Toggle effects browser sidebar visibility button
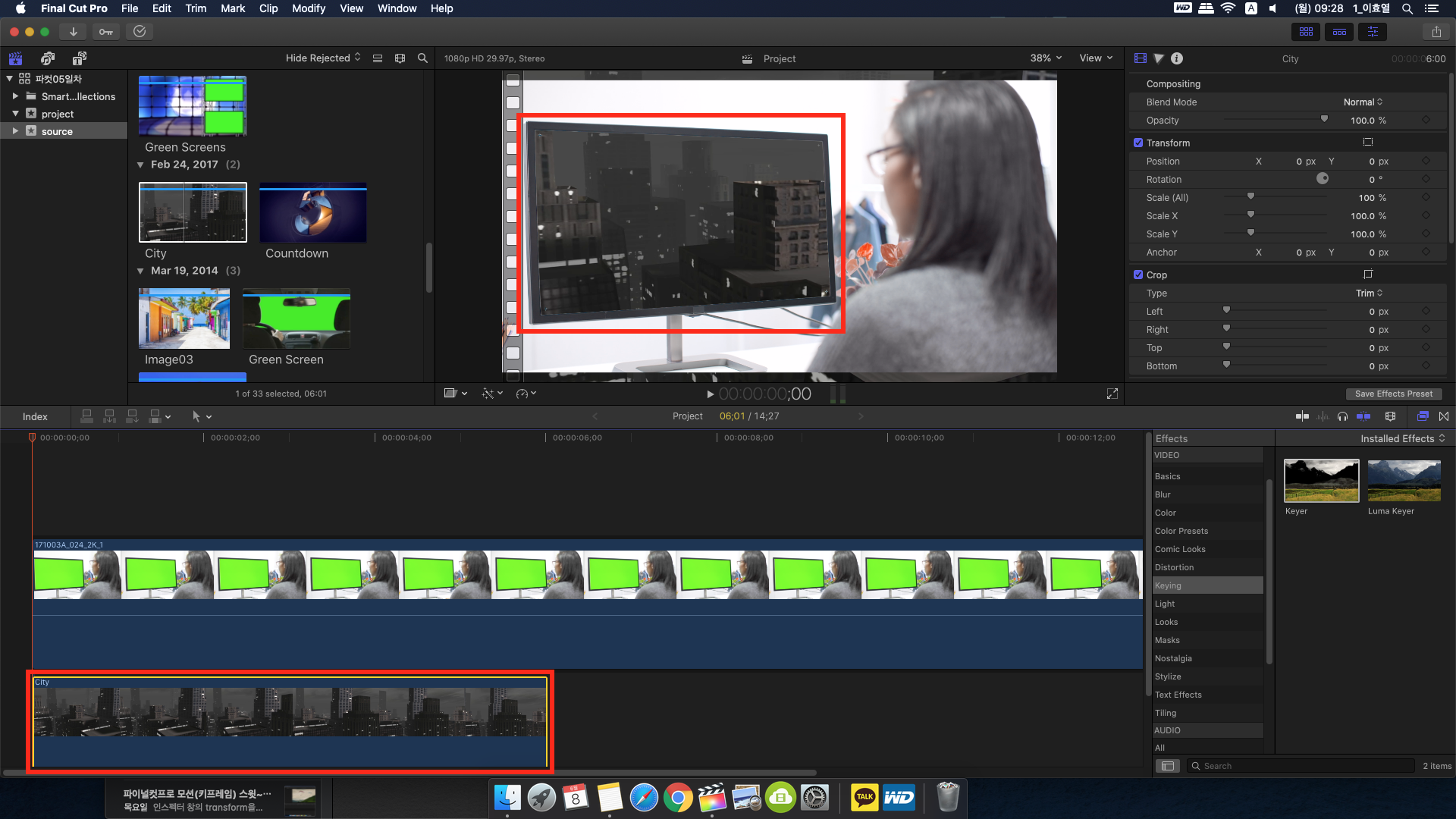This screenshot has height=819, width=1456. tap(1168, 766)
